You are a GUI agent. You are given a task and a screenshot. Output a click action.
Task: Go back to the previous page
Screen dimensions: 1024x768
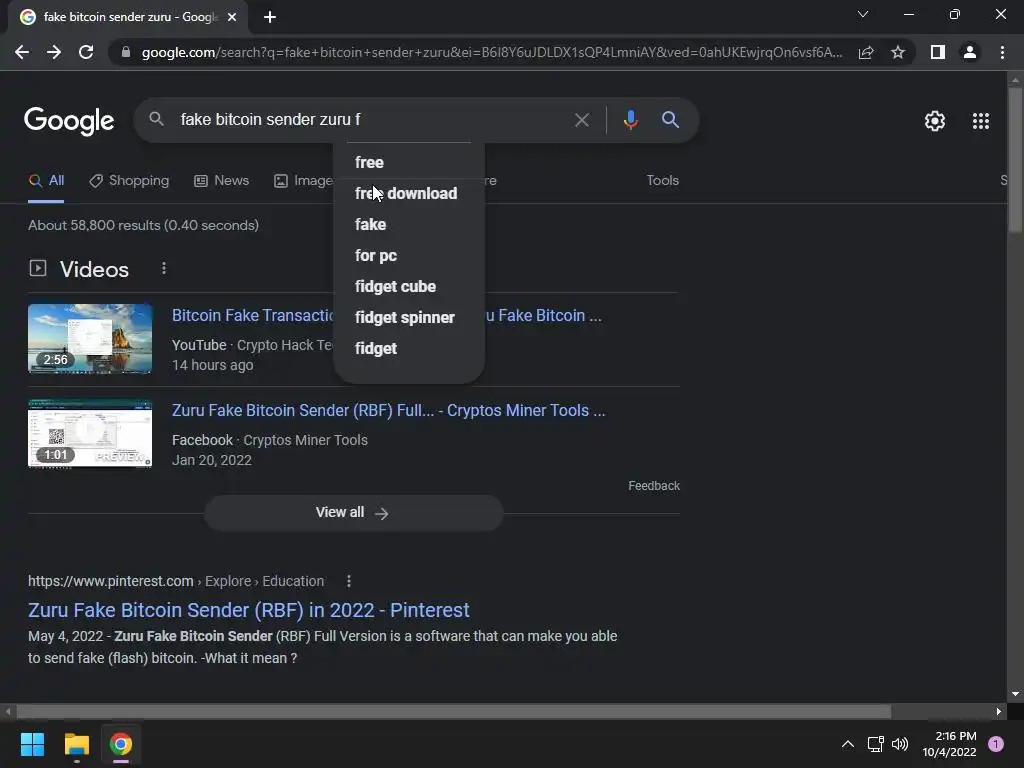22,52
